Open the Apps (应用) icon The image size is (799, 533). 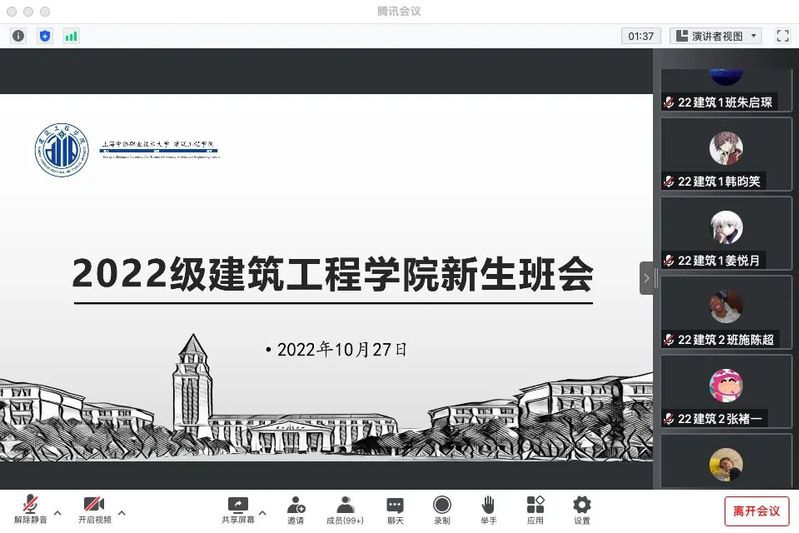tap(535, 509)
